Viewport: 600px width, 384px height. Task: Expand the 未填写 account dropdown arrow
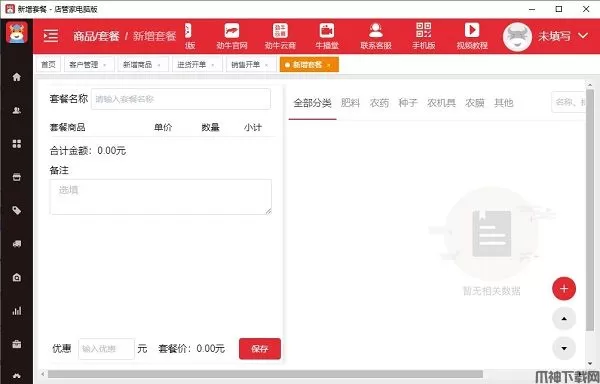click(583, 36)
